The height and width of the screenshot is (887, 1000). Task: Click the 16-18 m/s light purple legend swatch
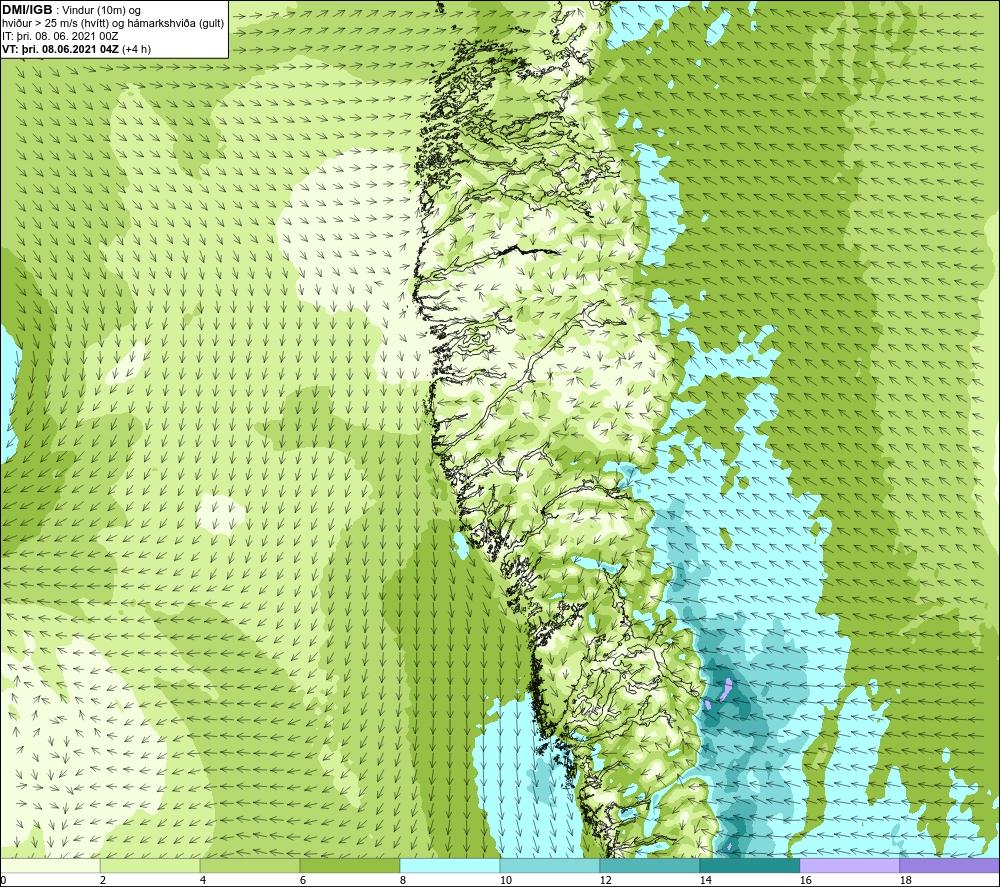[x=849, y=865]
